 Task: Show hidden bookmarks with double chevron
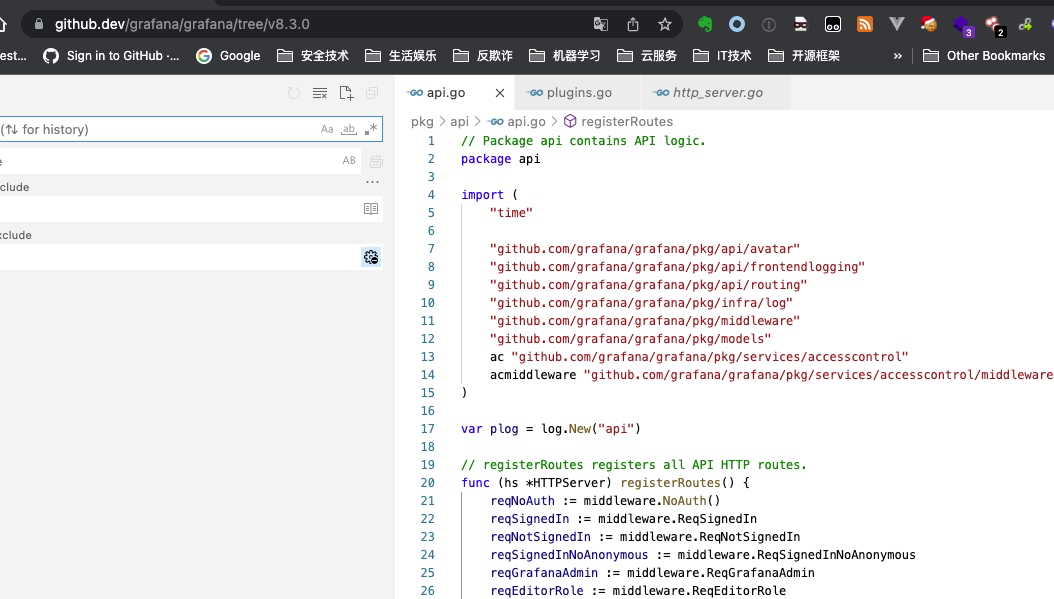(897, 56)
